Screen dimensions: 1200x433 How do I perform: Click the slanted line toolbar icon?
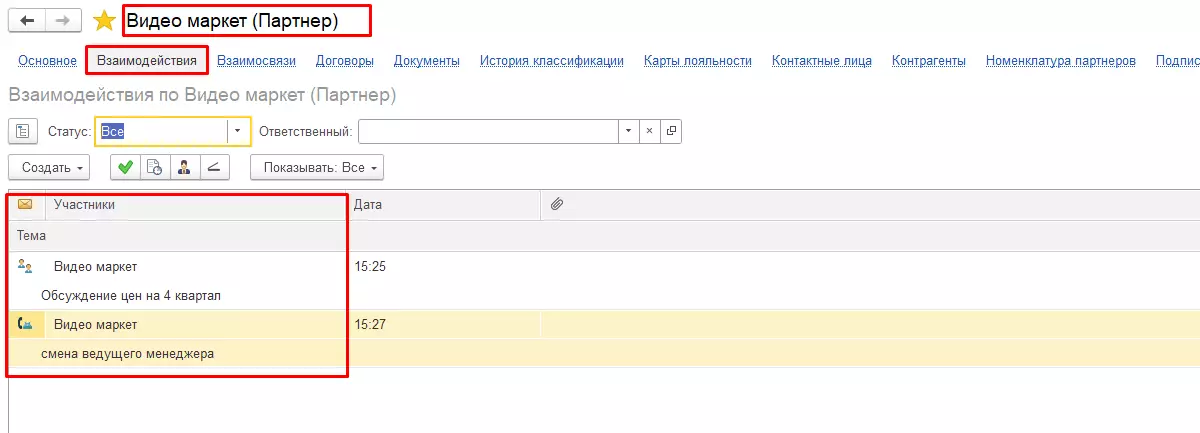[x=214, y=168]
